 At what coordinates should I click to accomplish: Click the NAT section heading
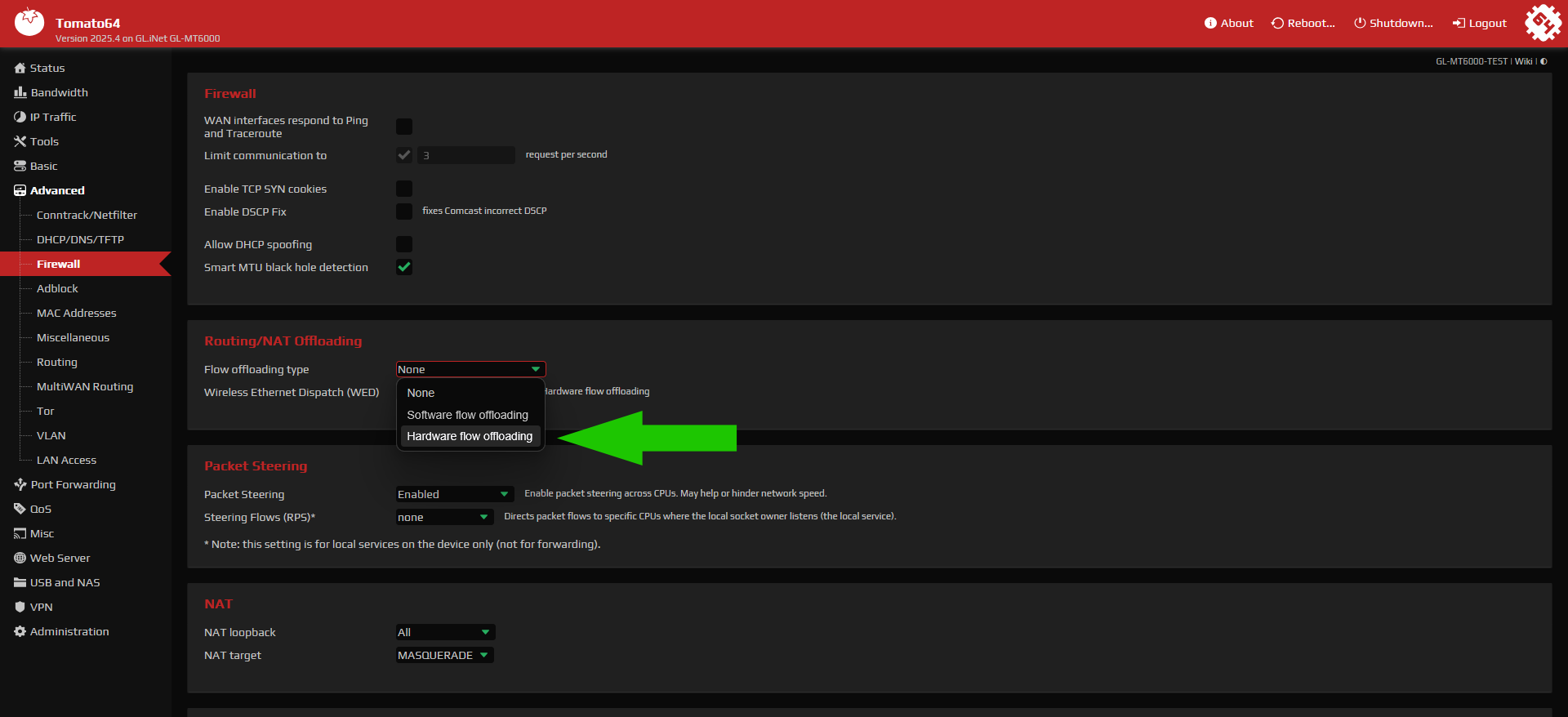218,603
